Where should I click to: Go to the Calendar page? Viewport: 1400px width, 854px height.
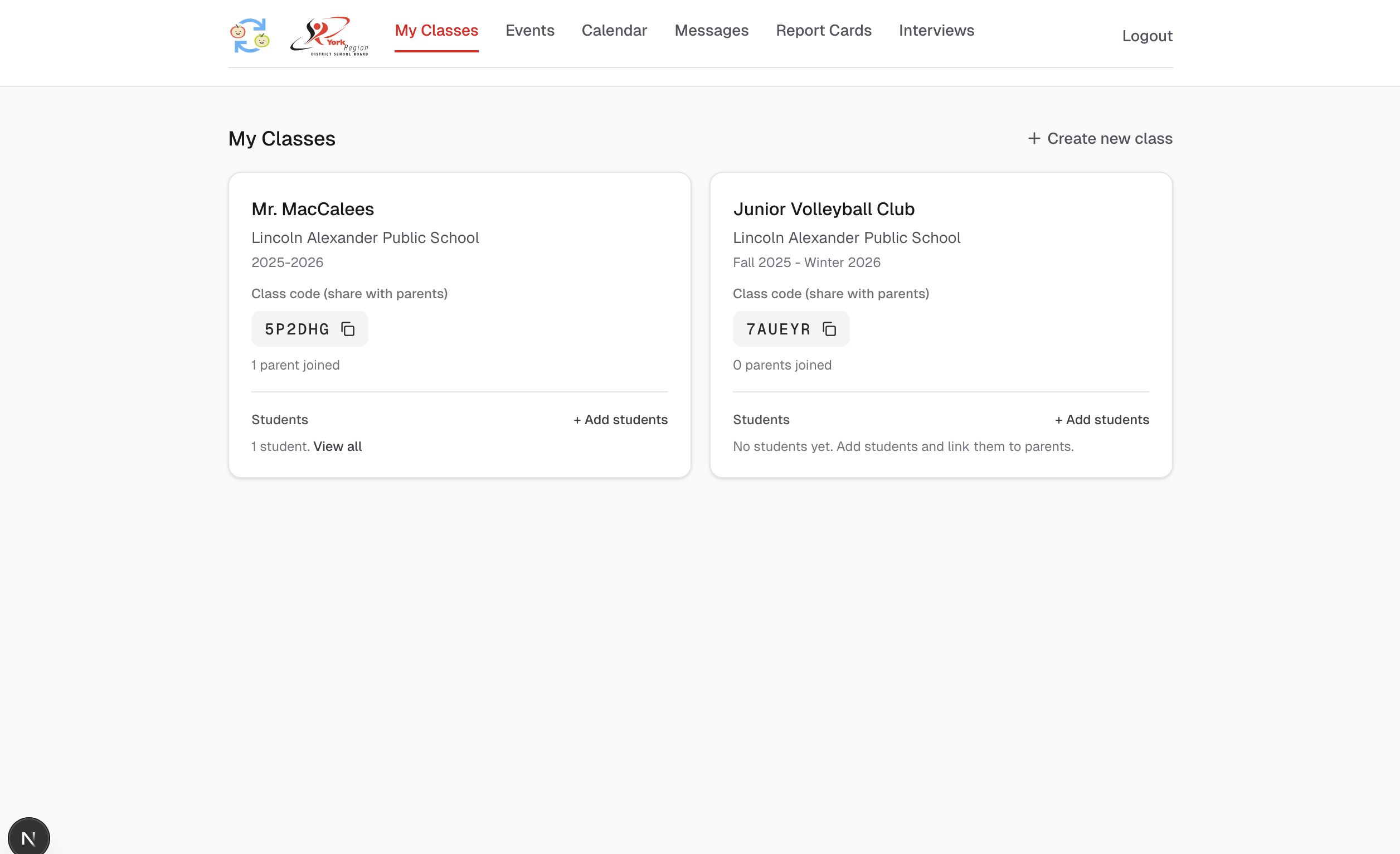click(614, 31)
